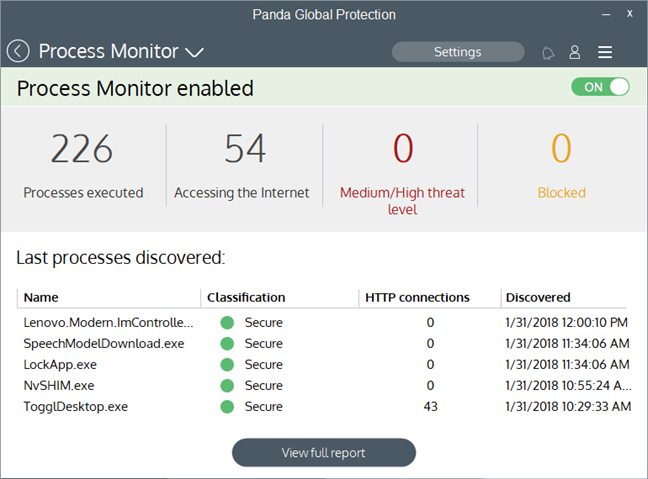Open the hamburger menu icon
Screen dimensions: 648x479
coord(605,52)
